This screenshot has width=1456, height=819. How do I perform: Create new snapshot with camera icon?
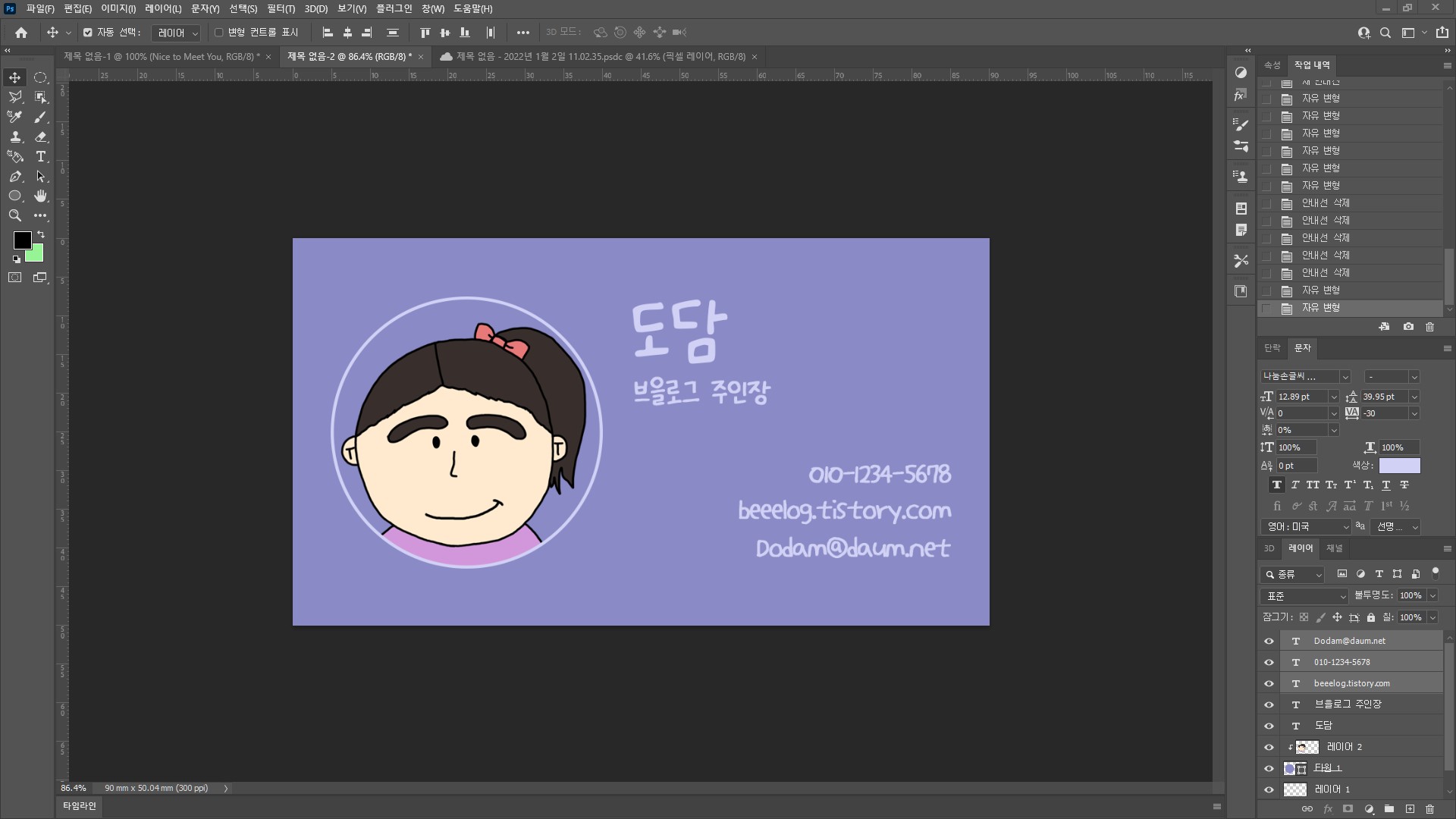1408,327
